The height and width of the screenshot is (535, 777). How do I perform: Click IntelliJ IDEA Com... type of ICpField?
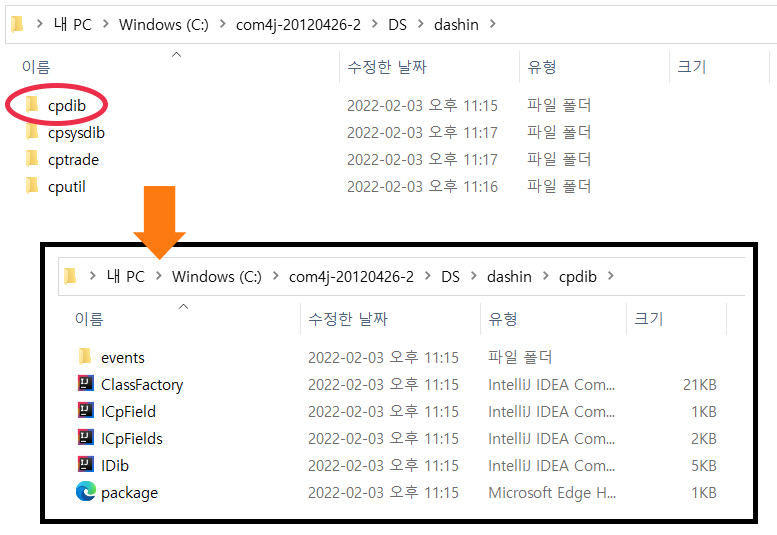552,411
